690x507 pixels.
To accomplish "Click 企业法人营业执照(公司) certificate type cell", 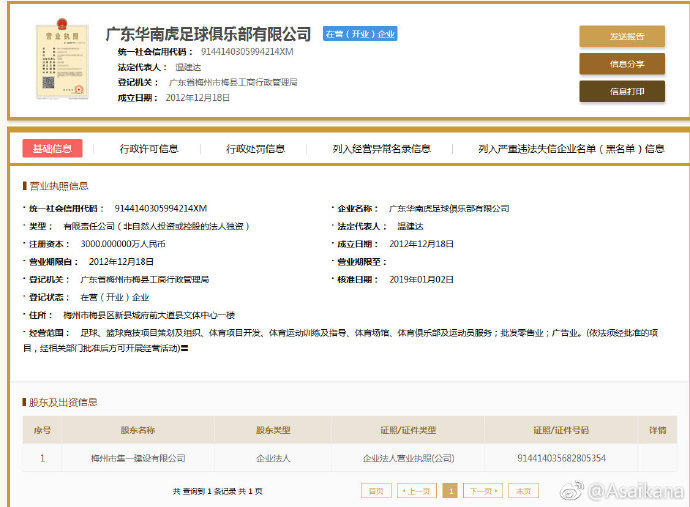I will (408, 458).
